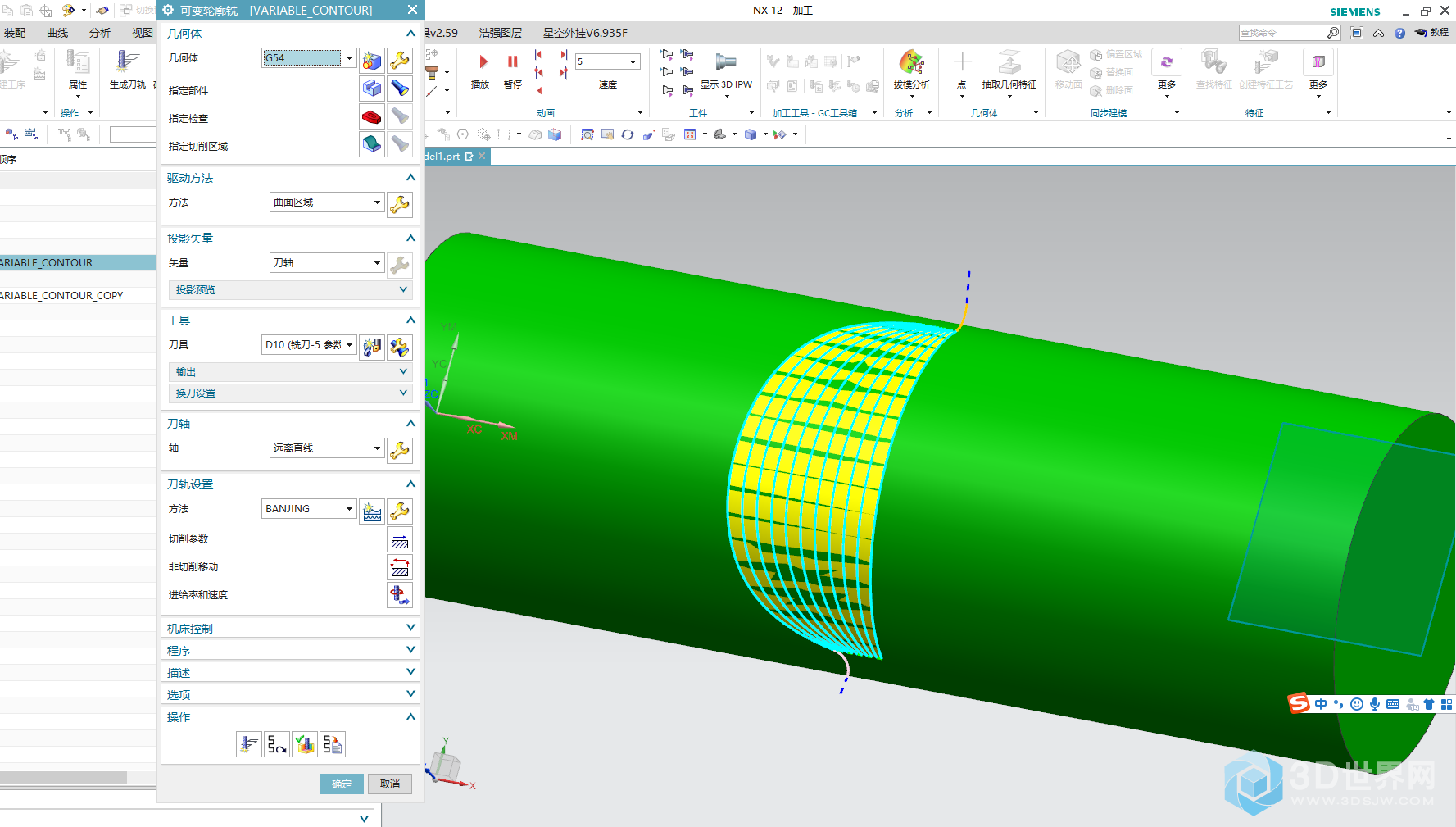The width and height of the screenshot is (1456, 827).
Task: Open the Curve (曲线) menu tab
Action: point(57,33)
